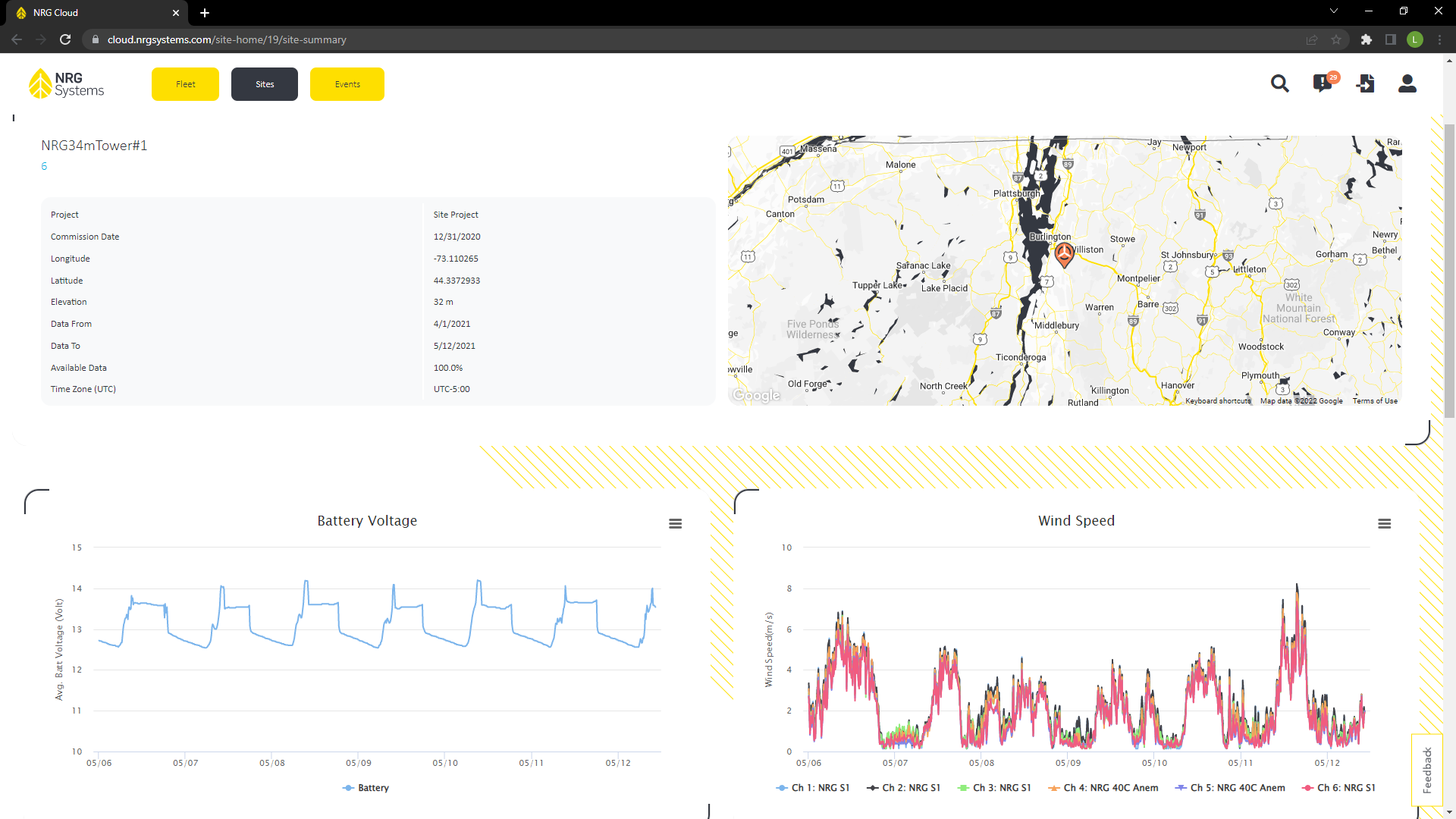Click the site number 6 link
1456x819 pixels.
44,166
